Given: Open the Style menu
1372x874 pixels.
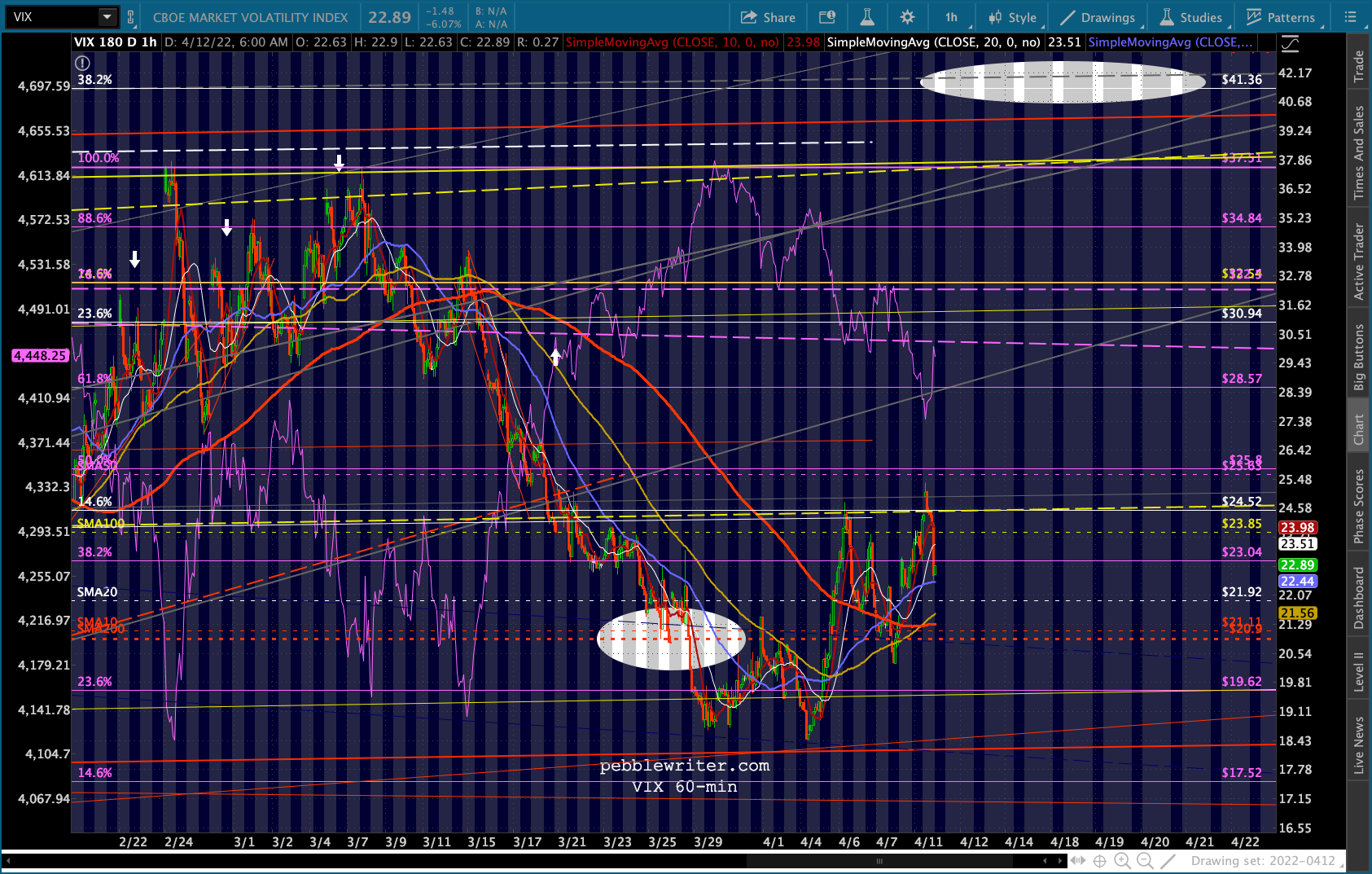Looking at the screenshot, I should (x=1012, y=17).
